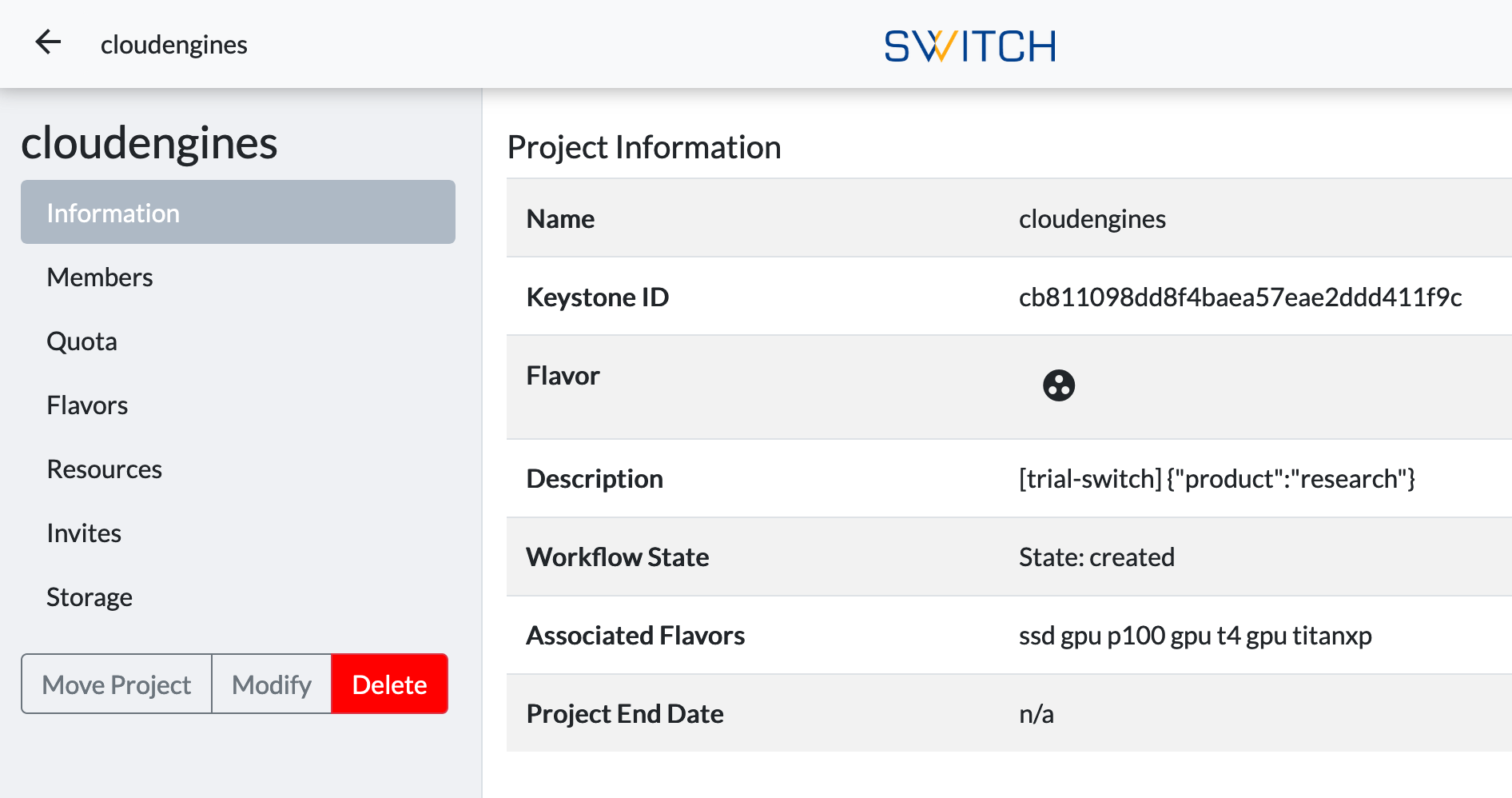Switch to the Flavors section
1512x798 pixels.
coord(87,405)
